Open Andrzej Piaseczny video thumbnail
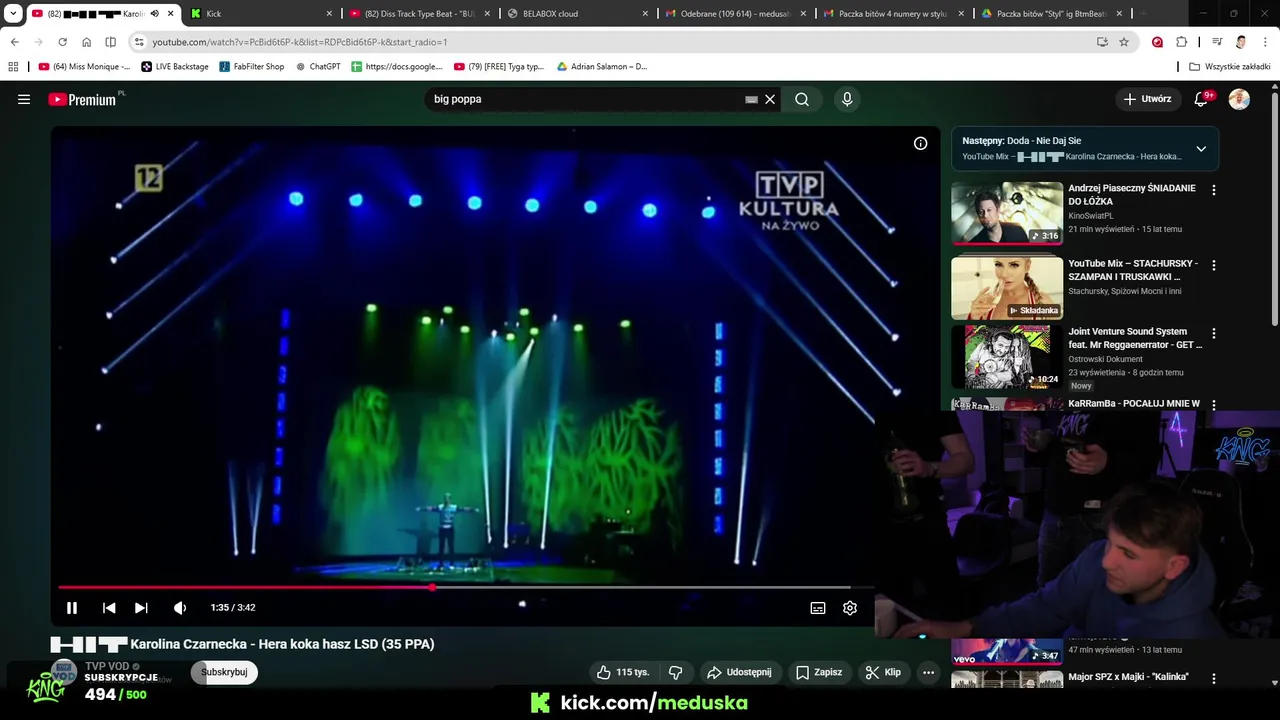This screenshot has height=720, width=1280. 1007,213
